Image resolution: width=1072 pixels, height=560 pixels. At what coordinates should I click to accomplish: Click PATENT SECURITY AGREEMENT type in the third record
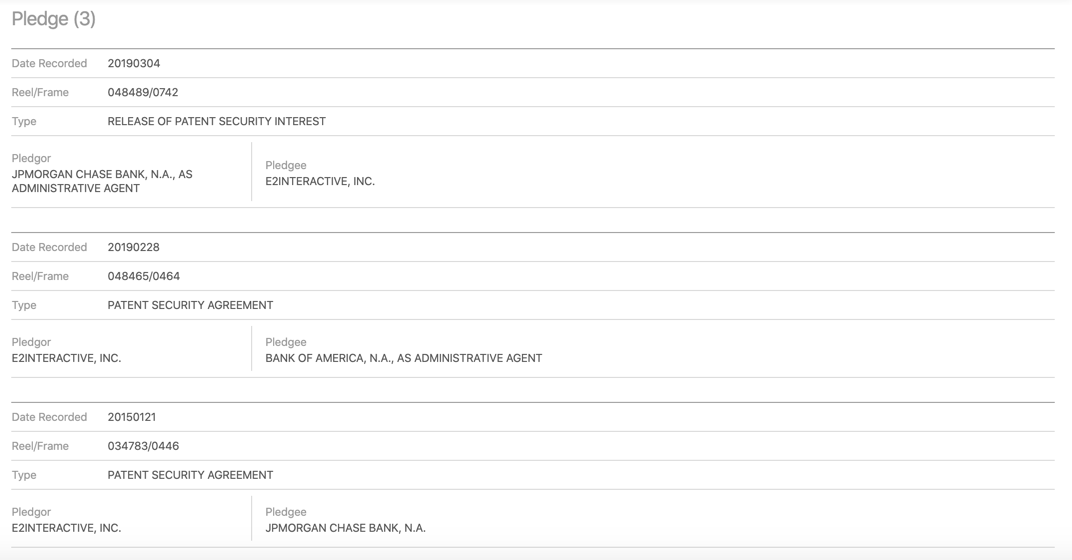tap(190, 475)
